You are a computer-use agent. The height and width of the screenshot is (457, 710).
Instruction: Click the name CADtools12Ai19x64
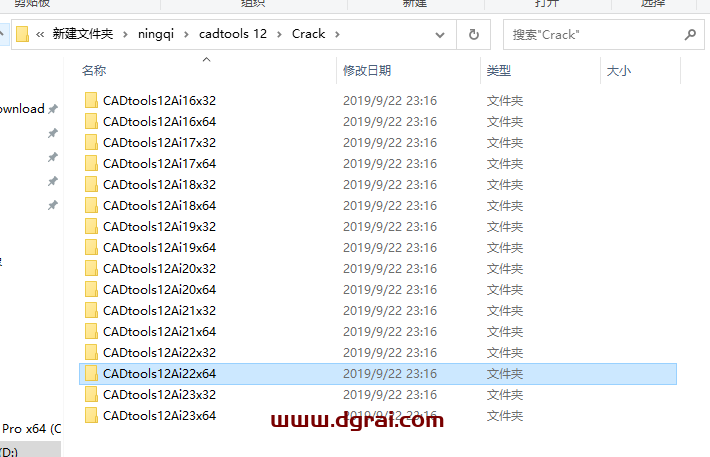point(159,247)
